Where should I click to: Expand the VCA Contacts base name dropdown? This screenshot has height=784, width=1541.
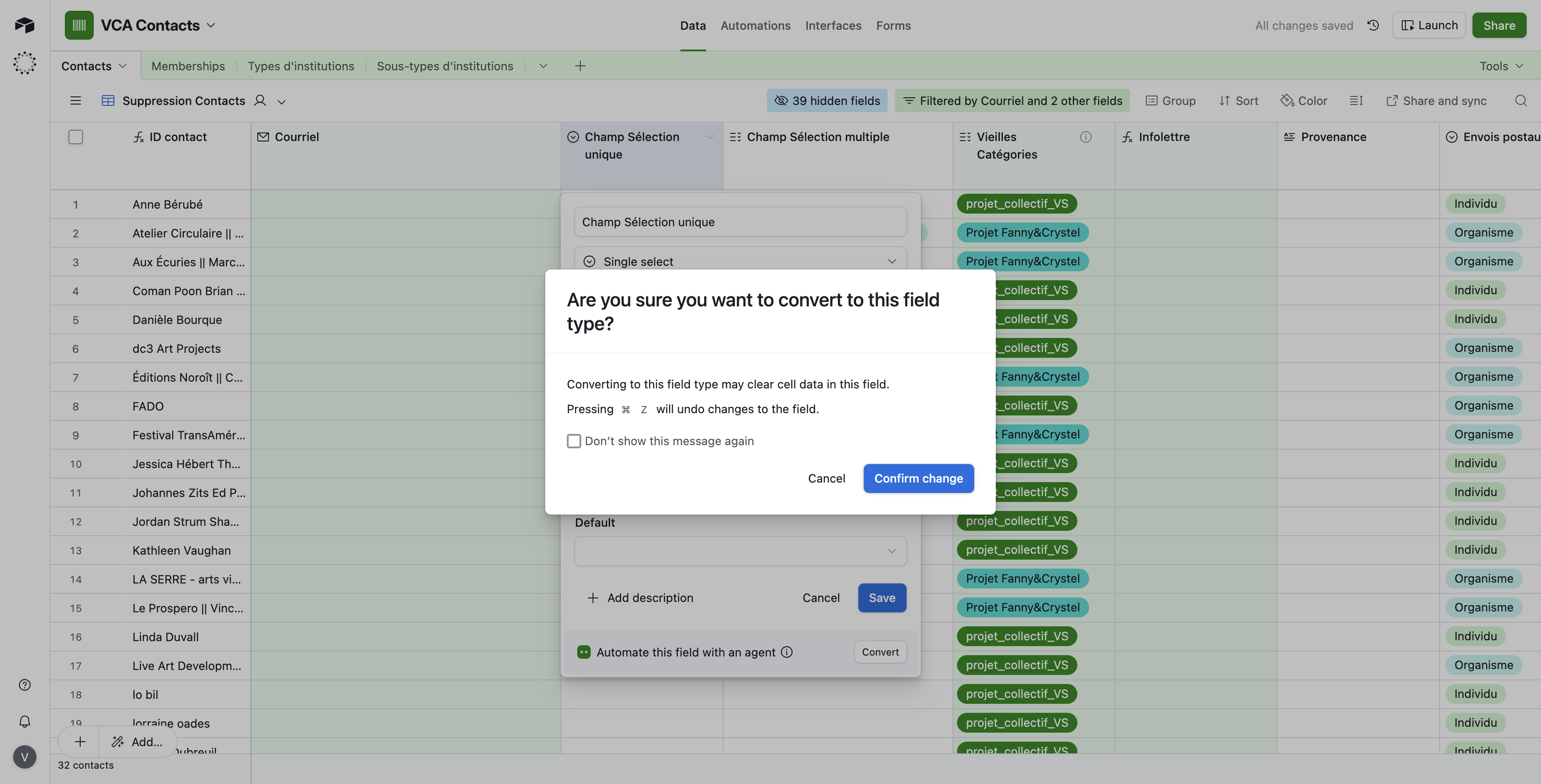pyautogui.click(x=210, y=25)
